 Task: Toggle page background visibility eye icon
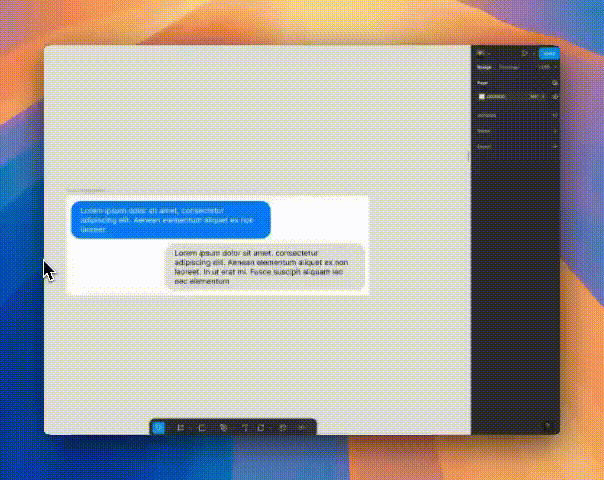point(555,97)
